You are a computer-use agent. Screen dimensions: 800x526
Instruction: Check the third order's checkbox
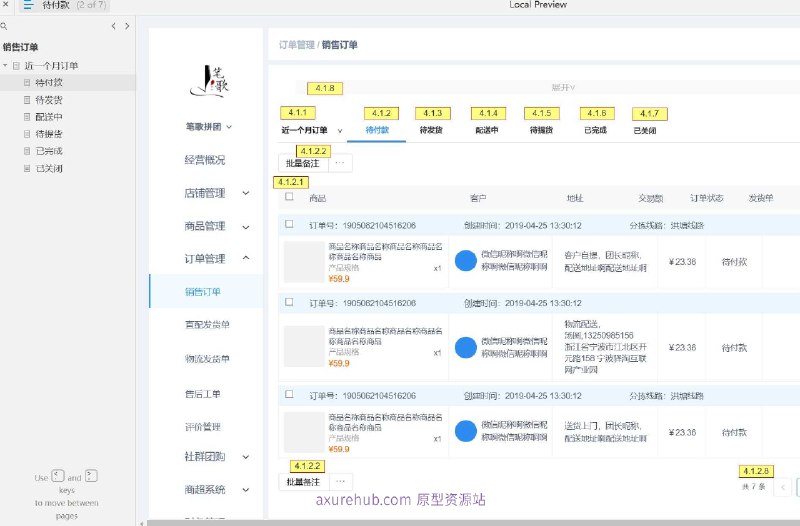tap(289, 394)
